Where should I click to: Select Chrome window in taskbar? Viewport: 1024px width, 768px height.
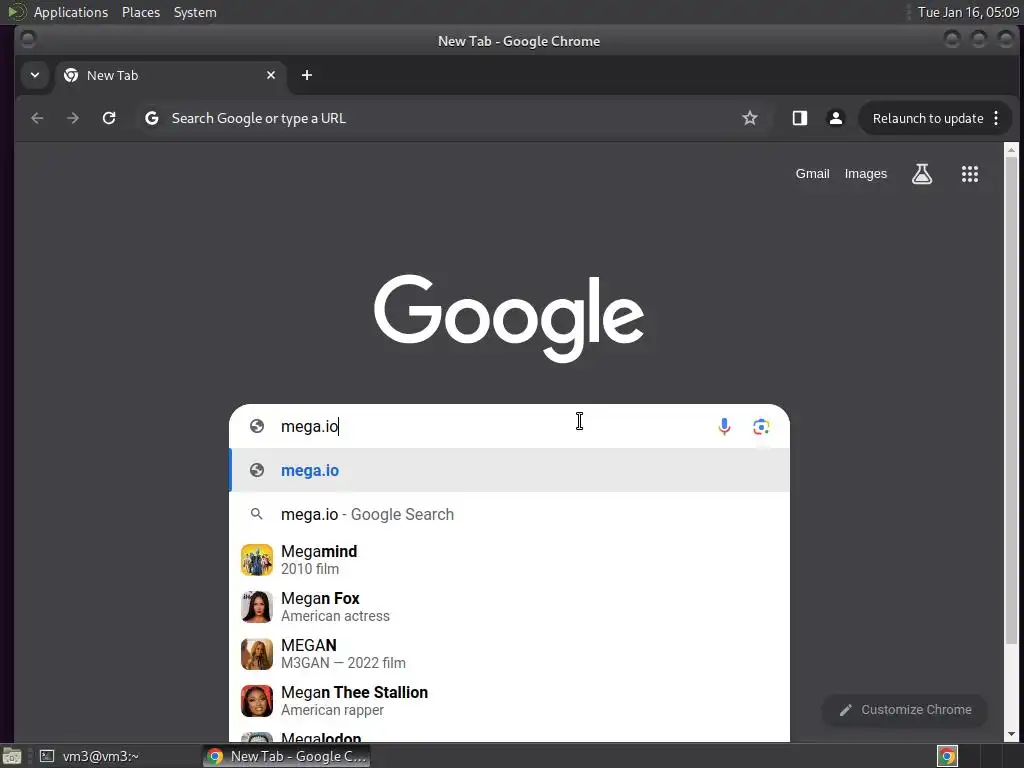[287, 756]
